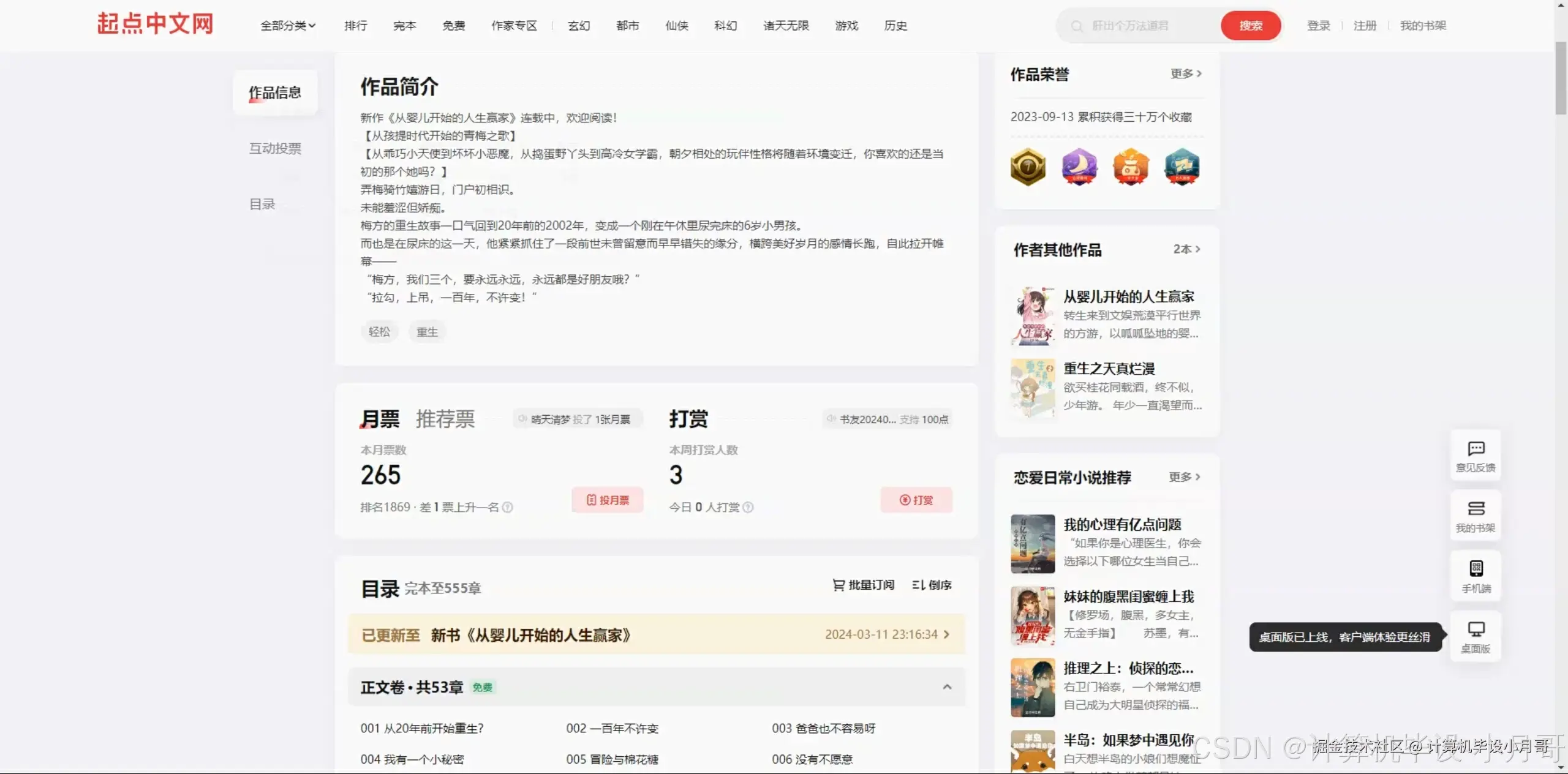1568x774 pixels.
Task: Select the golden honor badge under 作品荣誉
Action: (x=1028, y=167)
